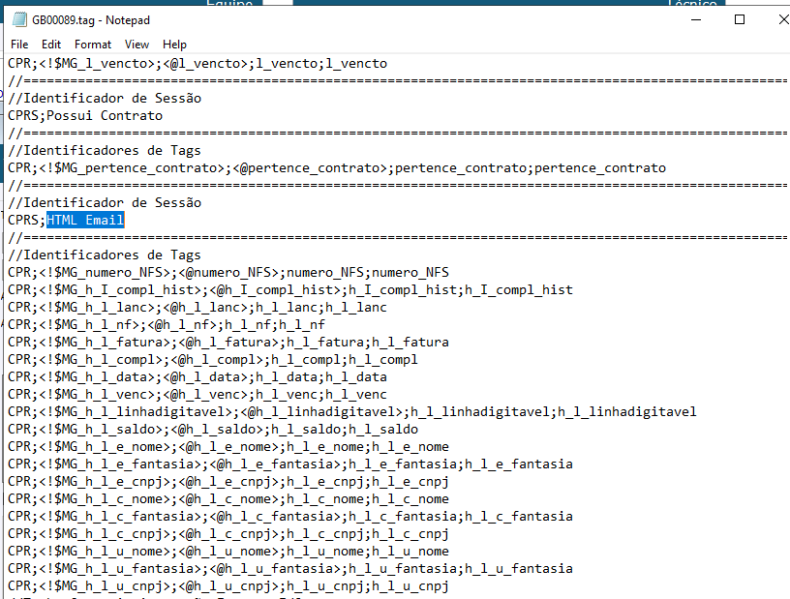Click the h_l_compl CPR line
The height and width of the screenshot is (599, 790).
213,360
